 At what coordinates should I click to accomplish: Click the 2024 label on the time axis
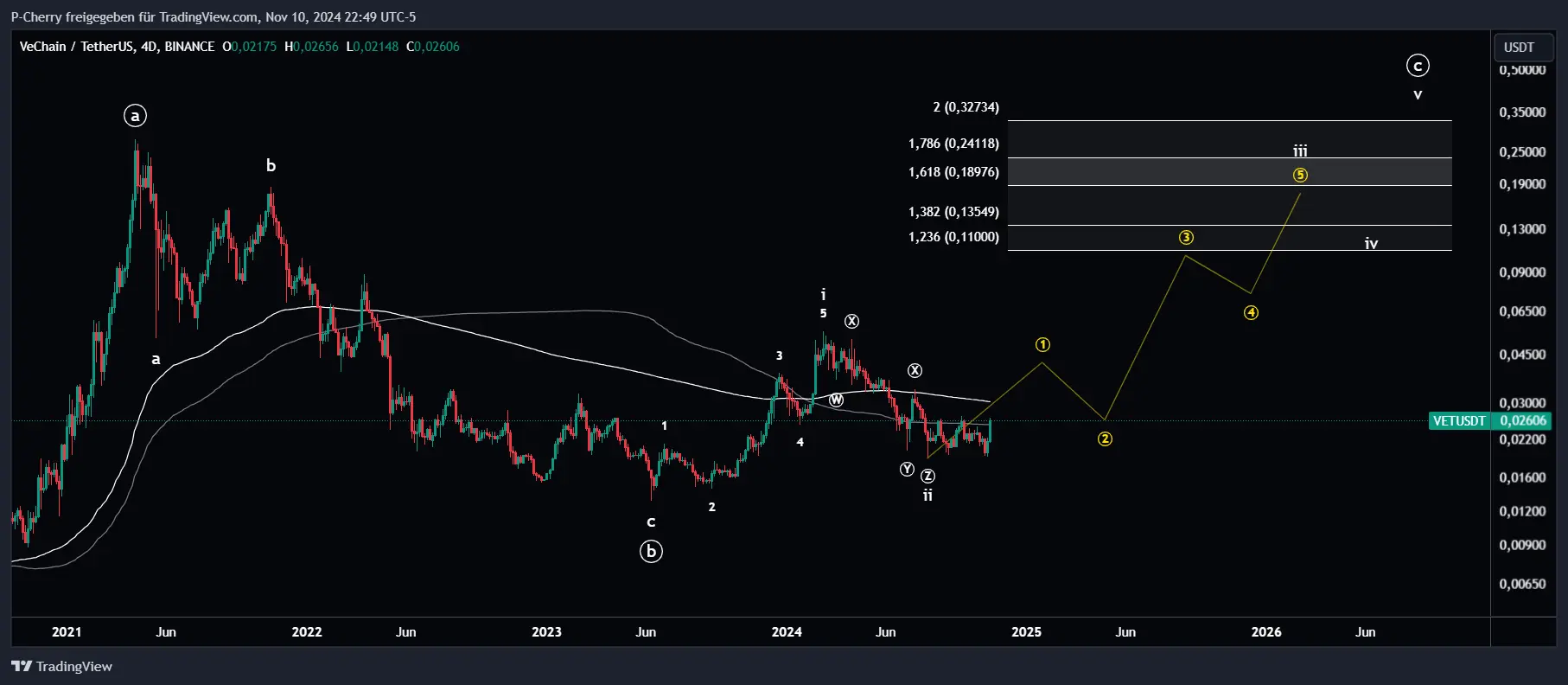(787, 632)
